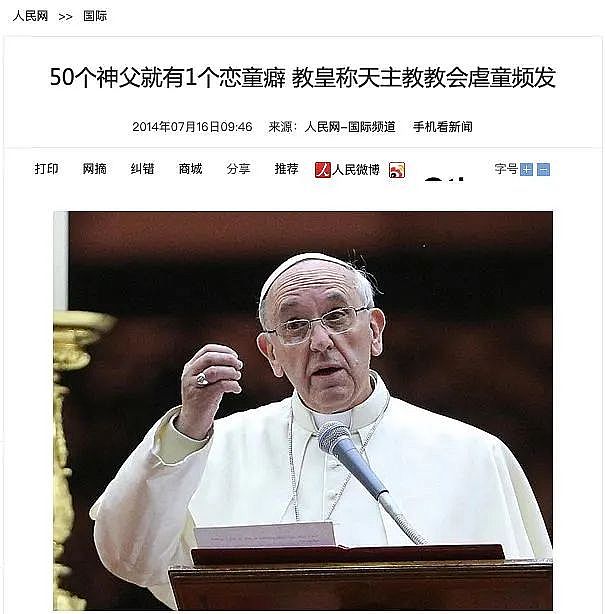Increase font size with plus icon
Image resolution: width=605 pixels, height=614 pixels.
(526, 170)
